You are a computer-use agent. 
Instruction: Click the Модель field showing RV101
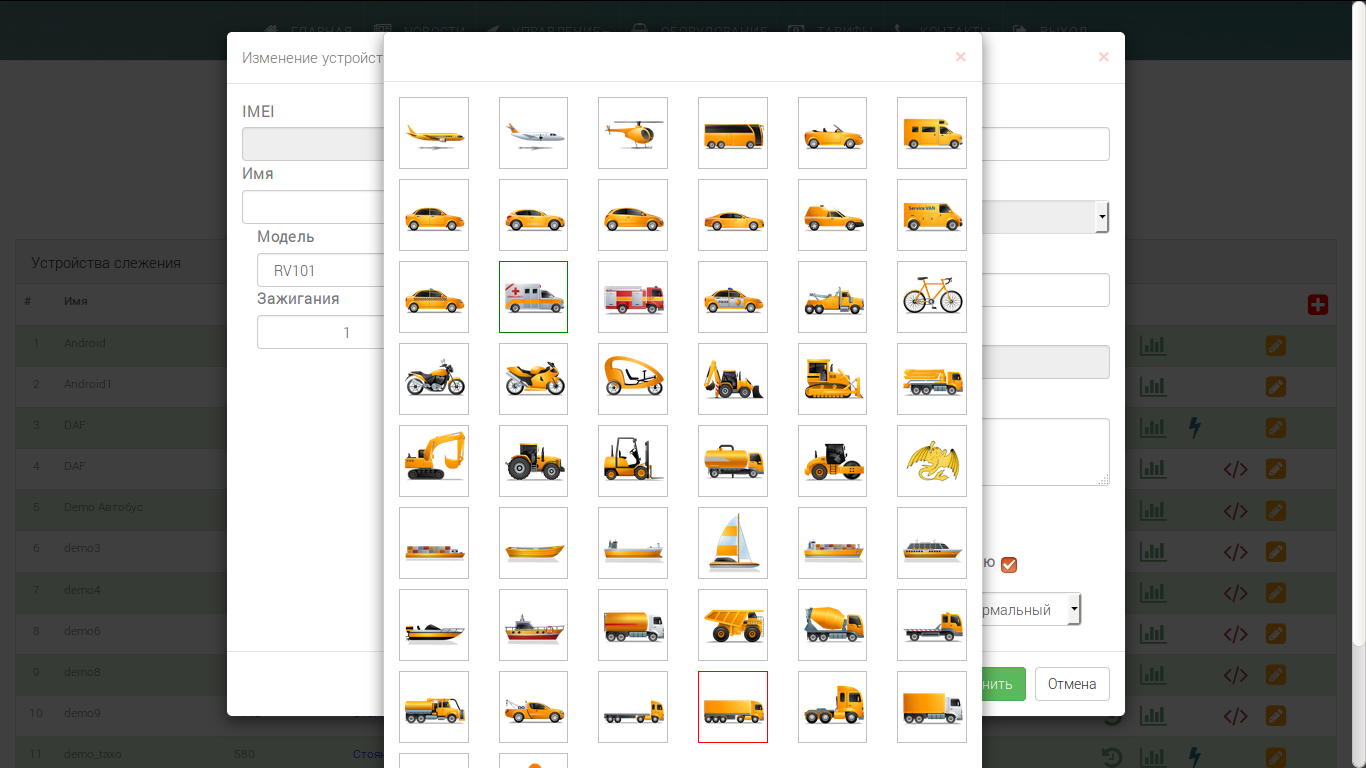(x=321, y=270)
